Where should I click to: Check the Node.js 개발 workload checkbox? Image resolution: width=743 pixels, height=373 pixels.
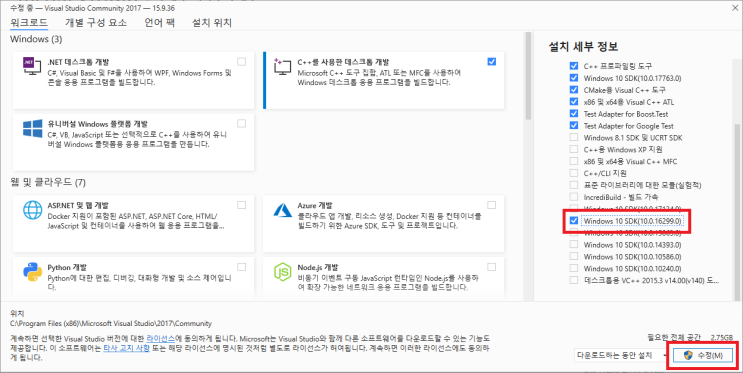point(491,267)
